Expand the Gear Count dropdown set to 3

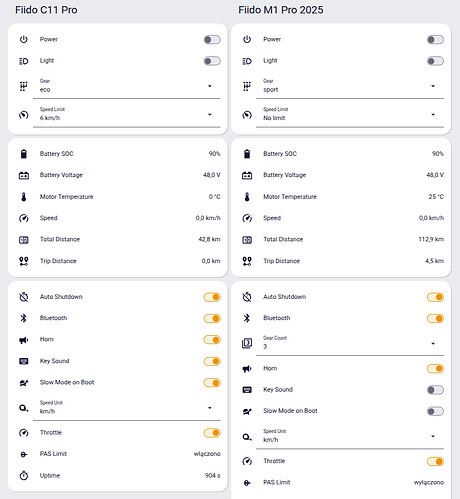(350, 343)
